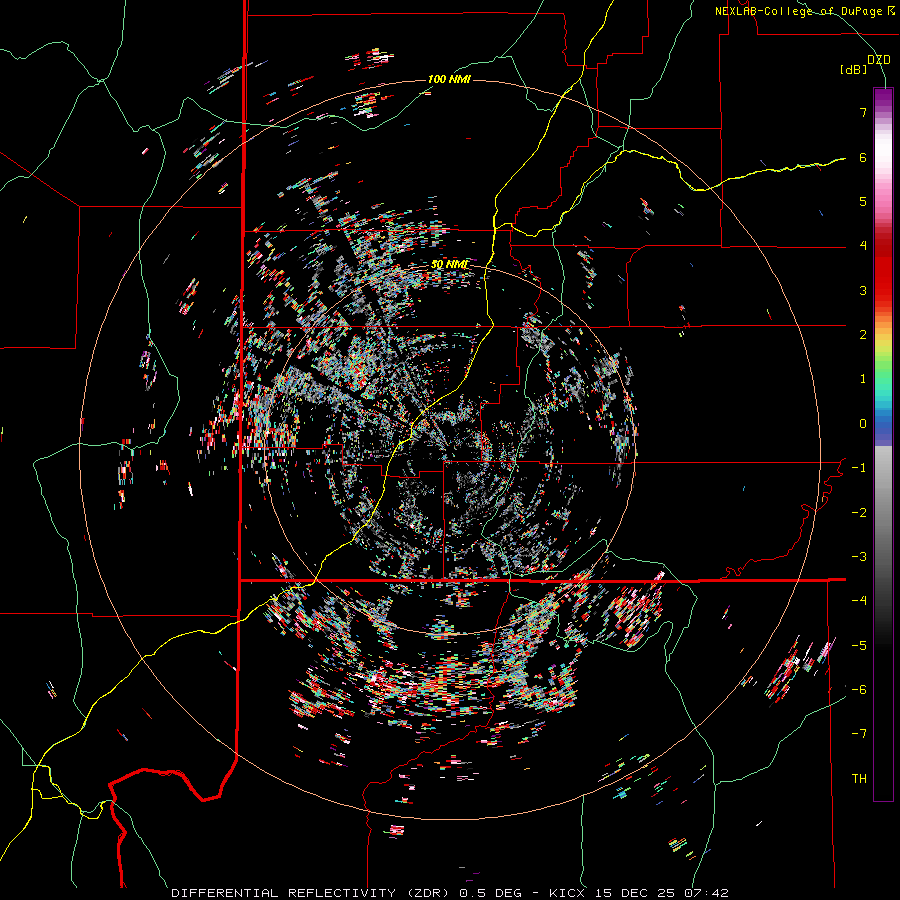
Task: Click the -2 value on the legend
Action: (x=859, y=513)
